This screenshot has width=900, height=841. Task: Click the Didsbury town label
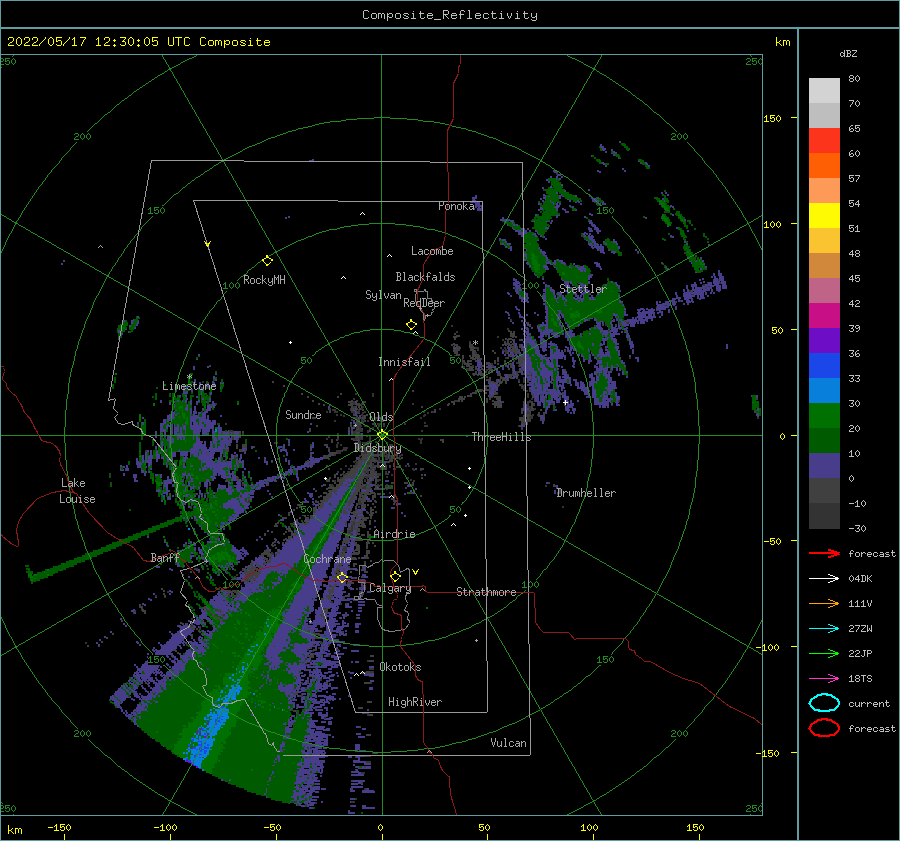[377, 448]
